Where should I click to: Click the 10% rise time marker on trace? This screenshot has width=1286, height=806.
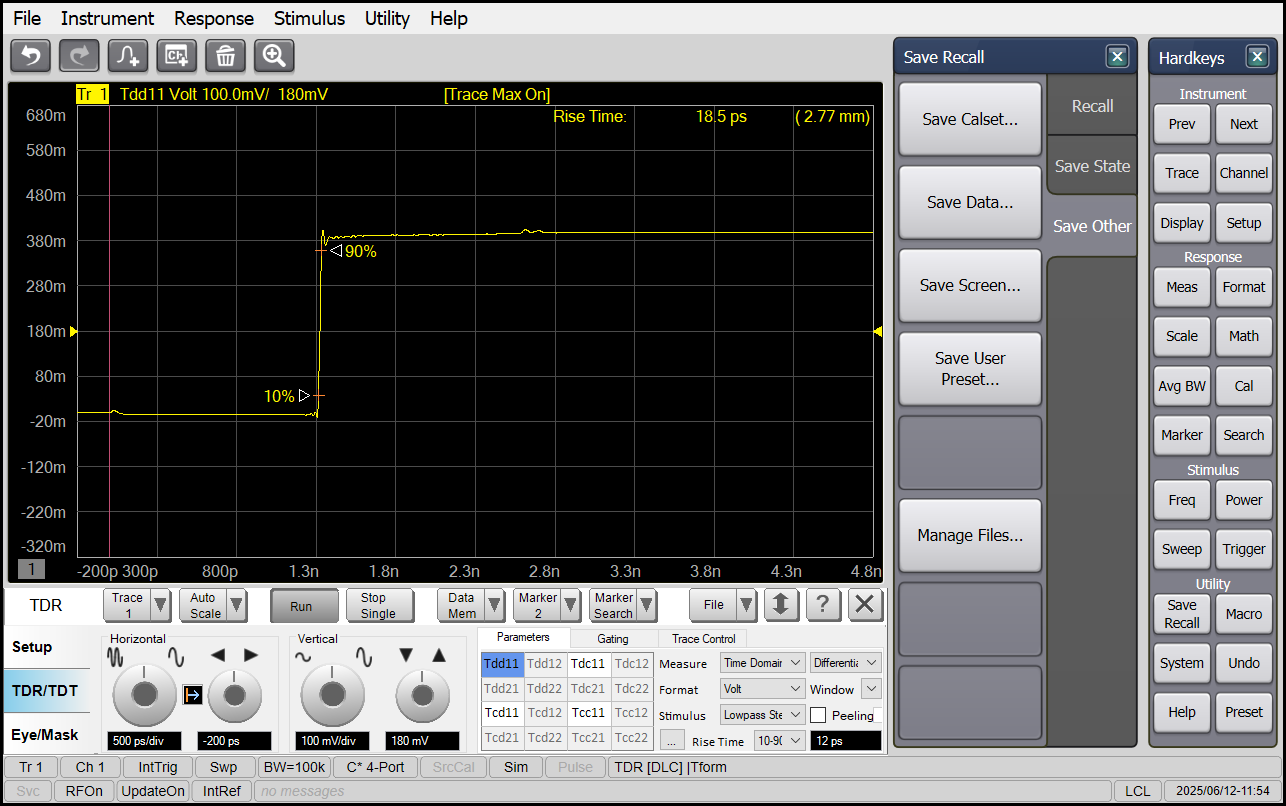pyautogui.click(x=287, y=396)
